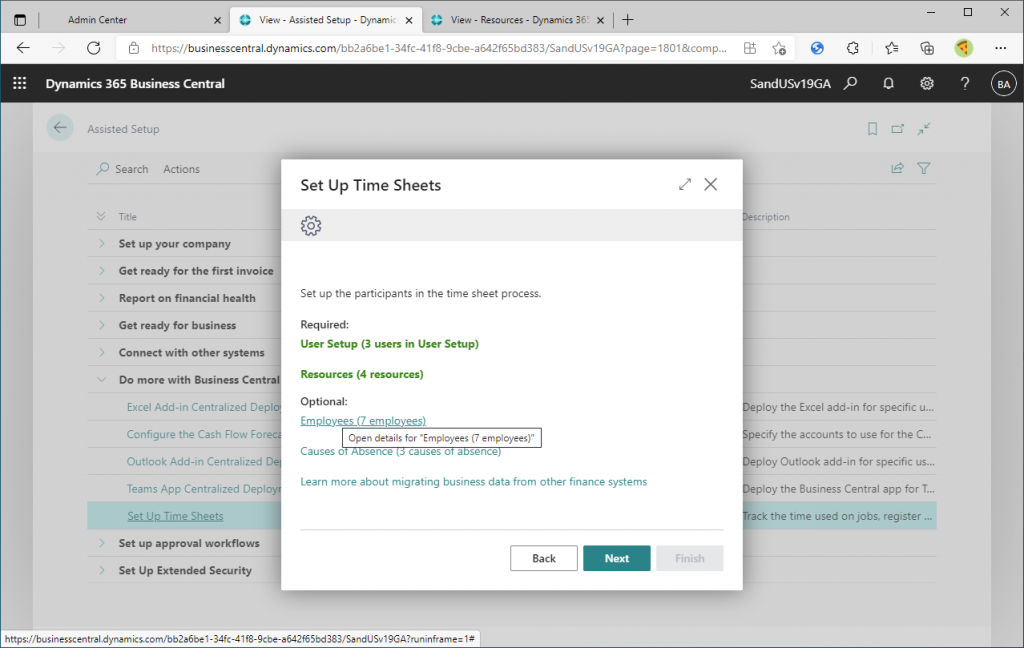The width and height of the screenshot is (1024, 648).
Task: Sort by the Title column header
Action: pos(127,216)
